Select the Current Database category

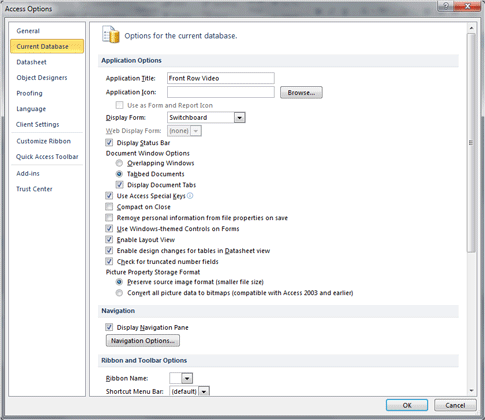coord(47,46)
